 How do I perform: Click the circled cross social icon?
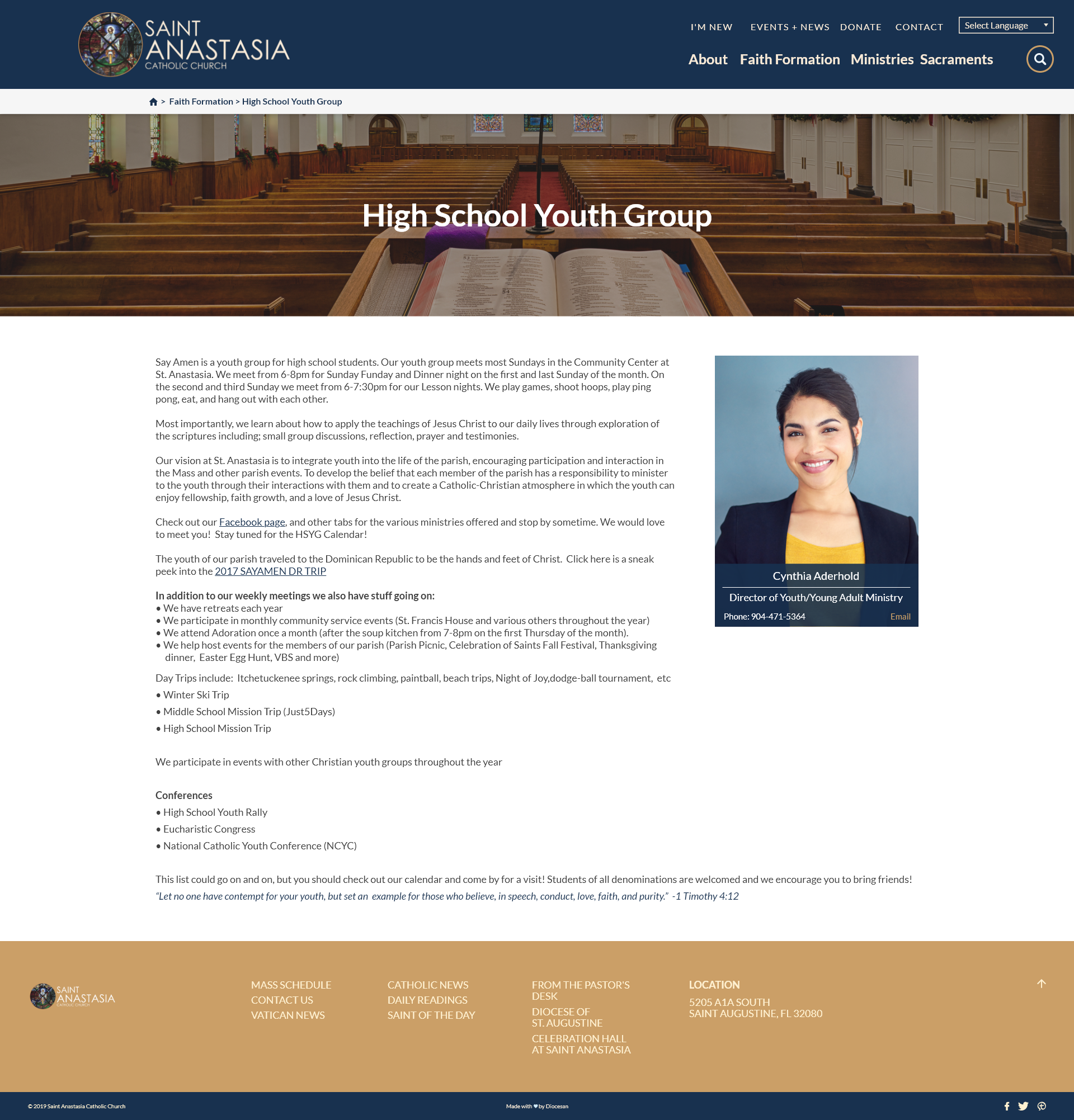(x=1042, y=1106)
